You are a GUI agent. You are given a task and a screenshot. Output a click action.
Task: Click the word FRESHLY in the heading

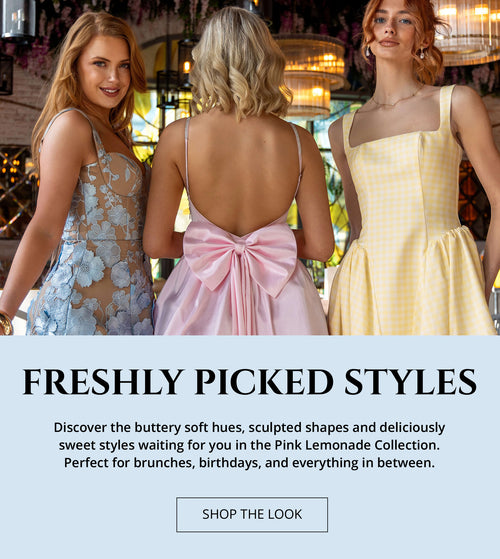103,382
